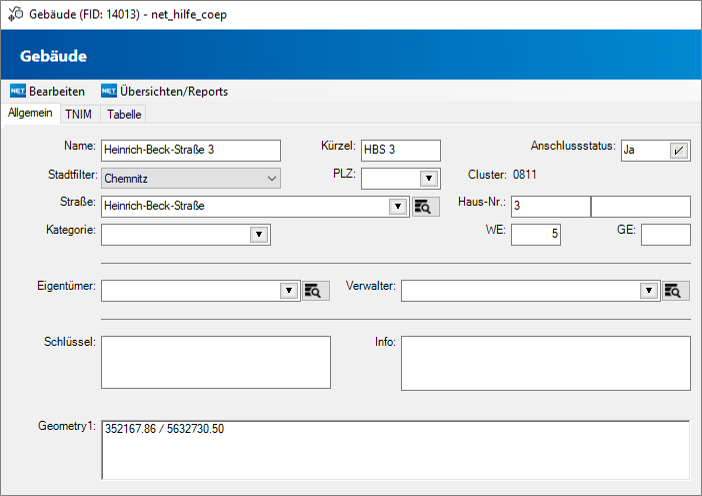Click the PLZ combo box field
Viewport: 702px width, 496px height.
pyautogui.click(x=401, y=179)
